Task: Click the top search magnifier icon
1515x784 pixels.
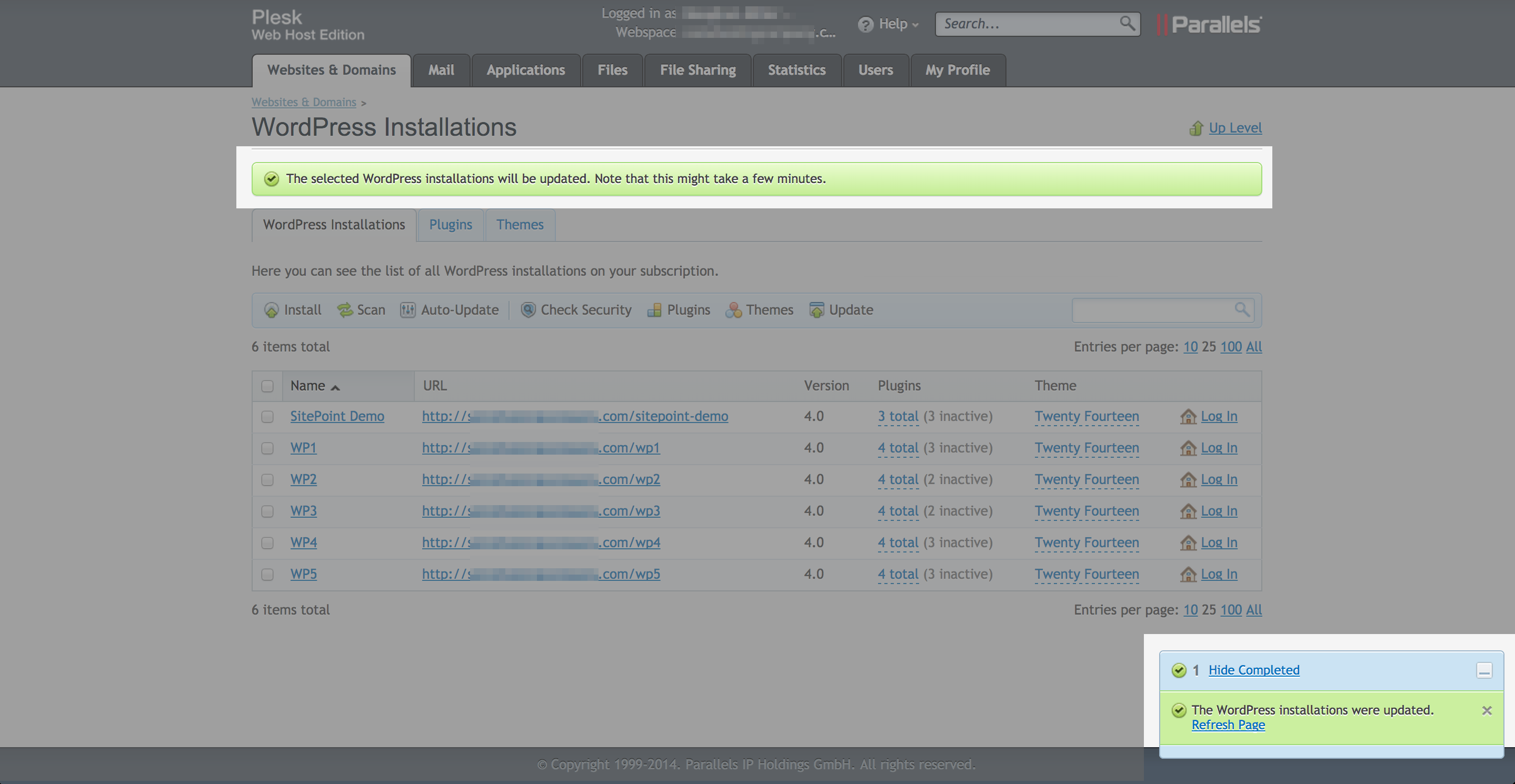Action: pos(1127,24)
